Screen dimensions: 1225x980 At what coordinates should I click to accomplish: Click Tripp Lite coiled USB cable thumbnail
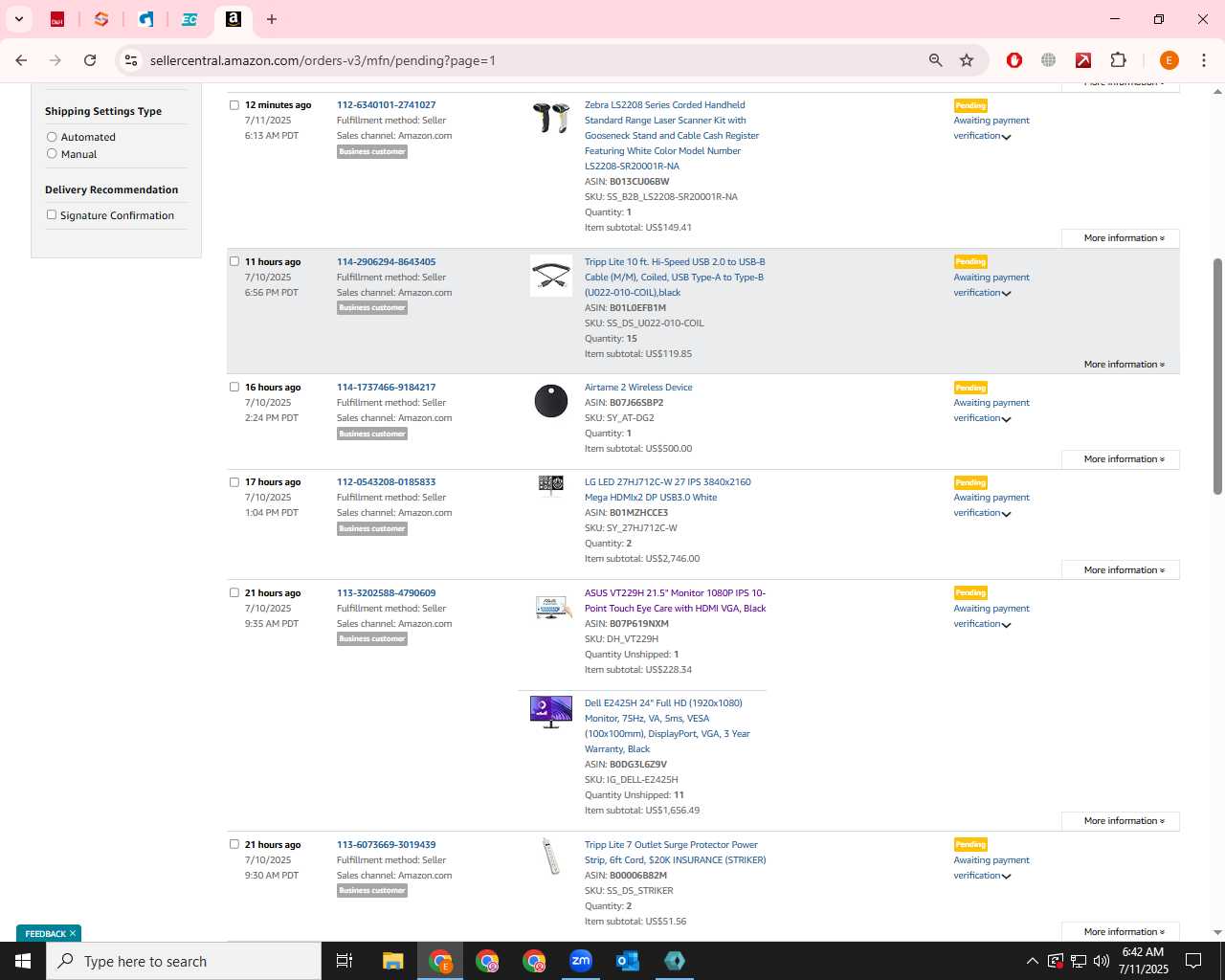551,276
